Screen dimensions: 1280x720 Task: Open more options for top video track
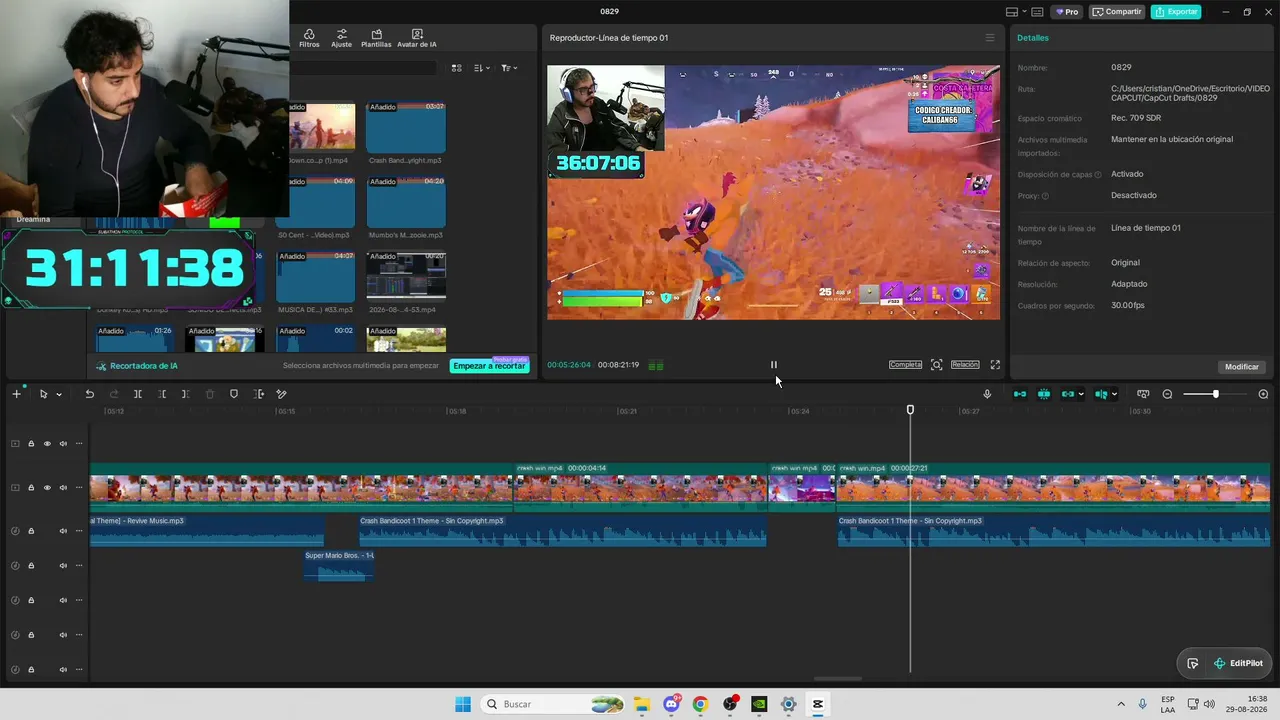[79, 444]
